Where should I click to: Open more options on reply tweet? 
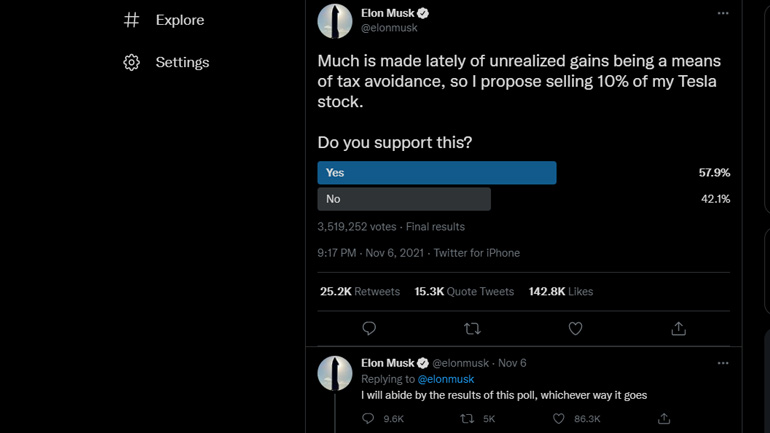pos(723,363)
